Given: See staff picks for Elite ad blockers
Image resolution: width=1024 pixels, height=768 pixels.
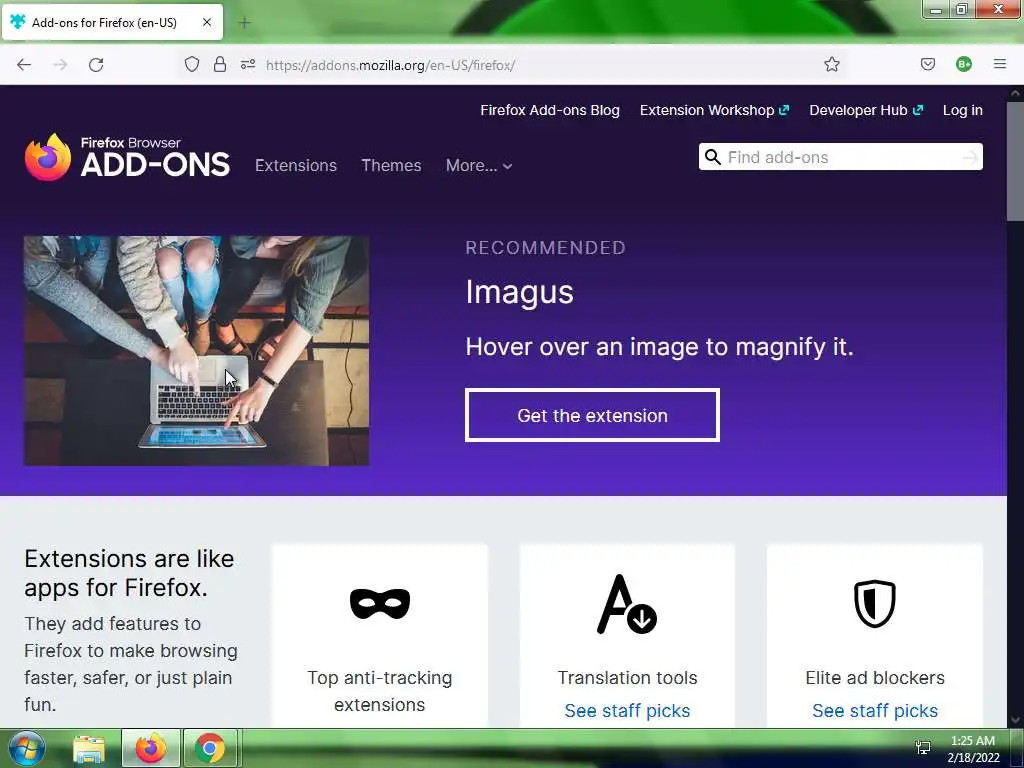Looking at the screenshot, I should coord(875,711).
